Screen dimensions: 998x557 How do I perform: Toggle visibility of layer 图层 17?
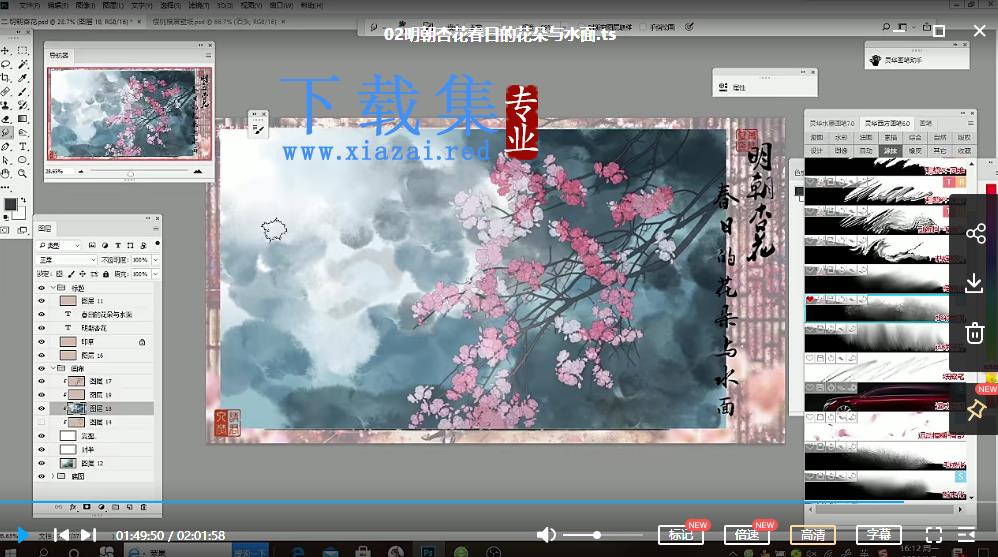(41, 381)
